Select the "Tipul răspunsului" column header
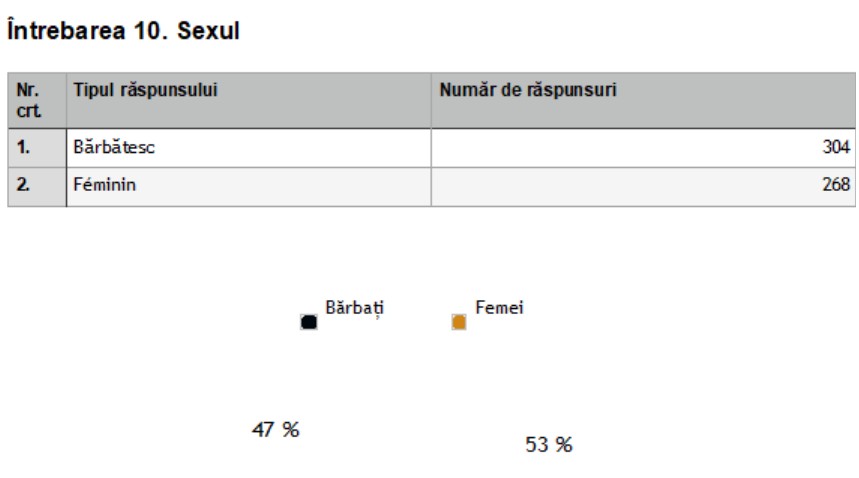 click(144, 91)
